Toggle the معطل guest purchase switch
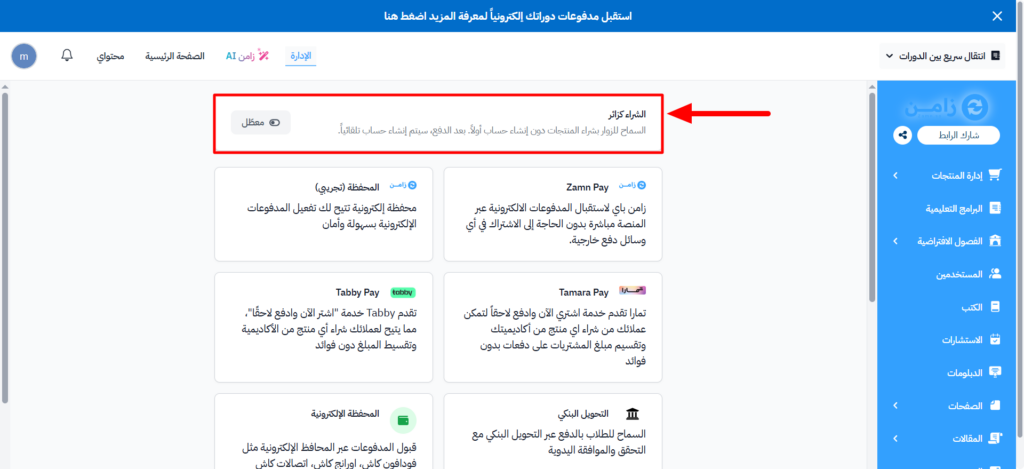 point(260,122)
